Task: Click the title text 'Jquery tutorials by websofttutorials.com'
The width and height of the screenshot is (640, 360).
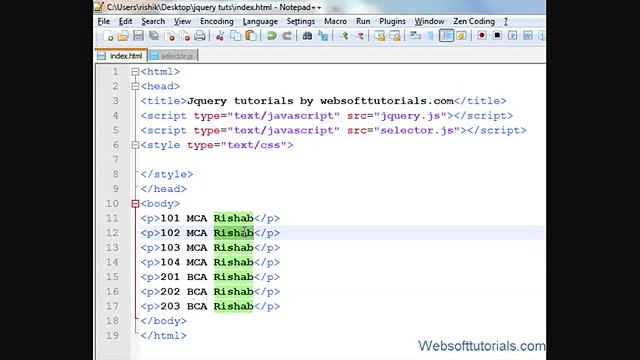Action: [x=320, y=101]
